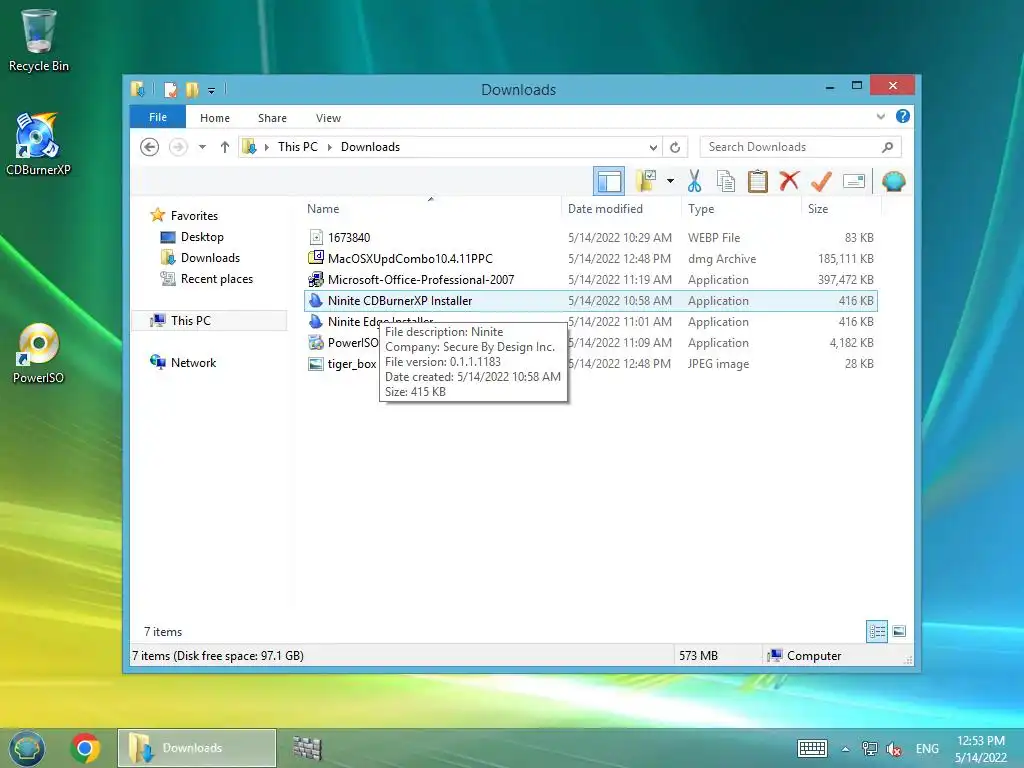1024x768 pixels.
Task: Go up one level with Up arrow
Action: click(x=225, y=147)
